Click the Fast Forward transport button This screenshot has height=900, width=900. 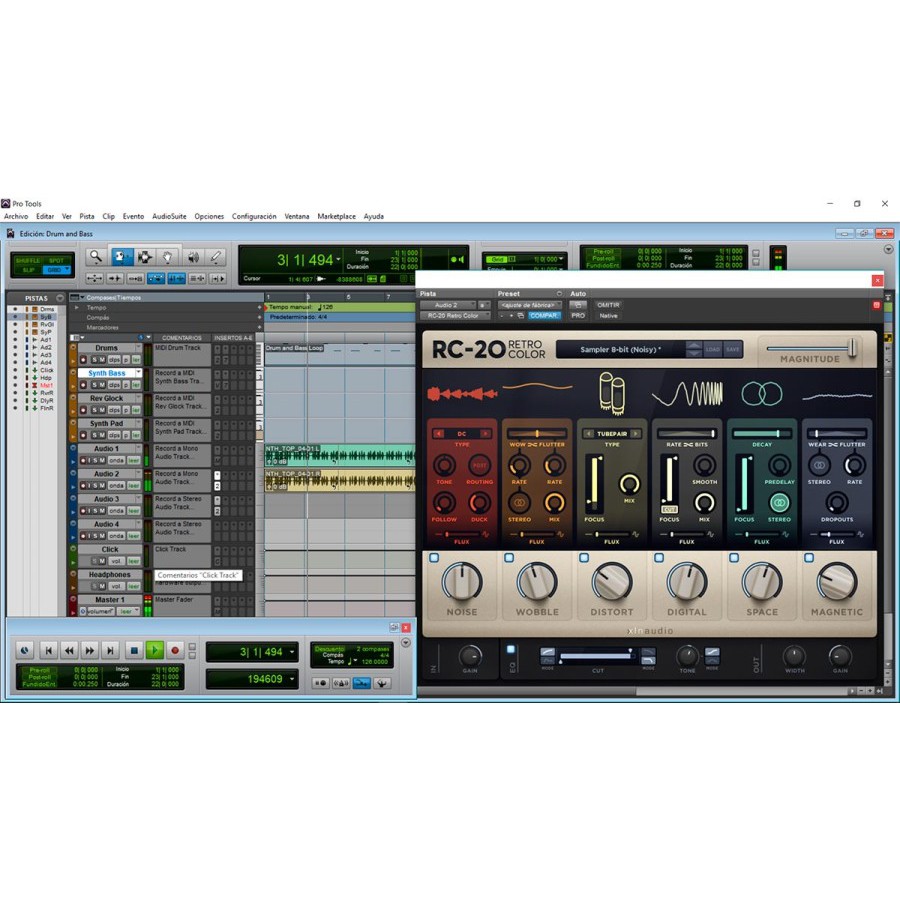[90, 650]
